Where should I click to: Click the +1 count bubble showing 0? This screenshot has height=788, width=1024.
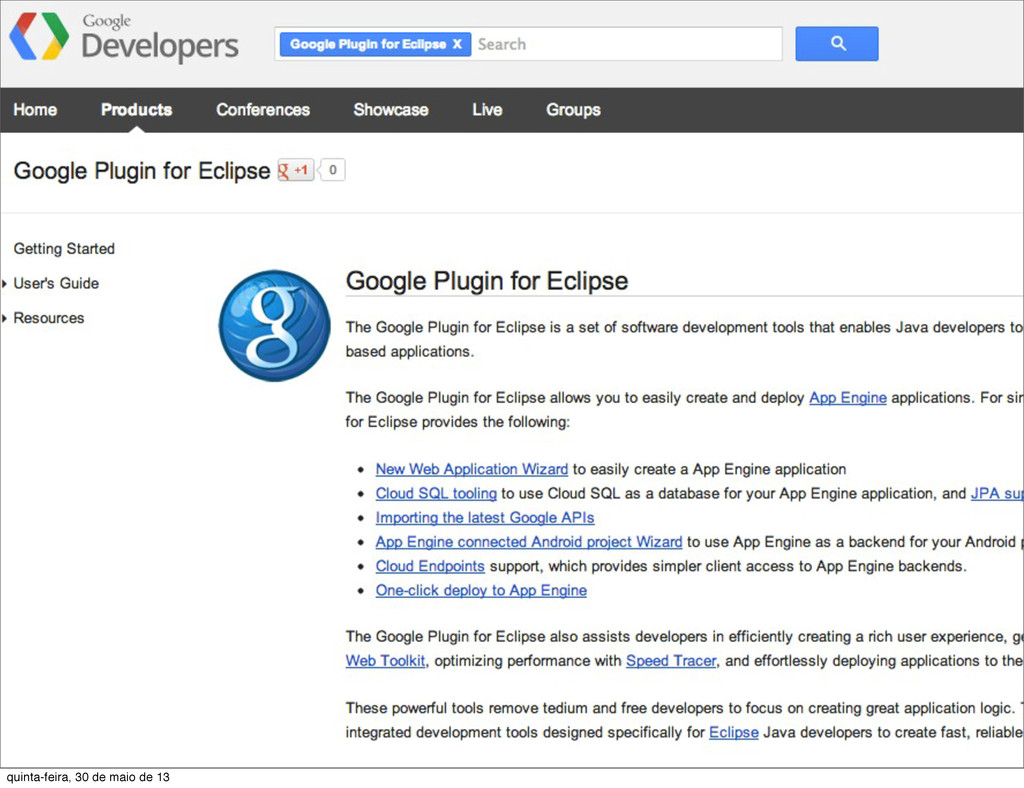pyautogui.click(x=332, y=170)
